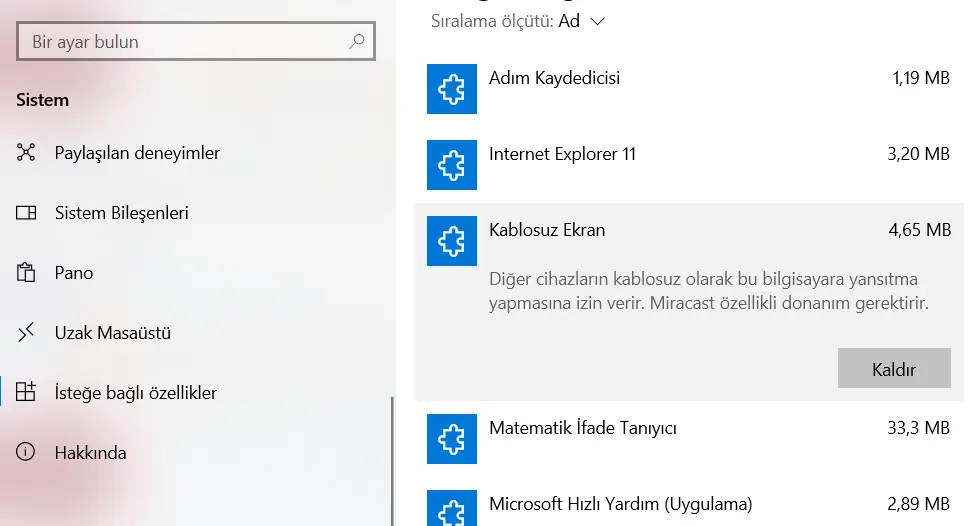The height and width of the screenshot is (526, 976).
Task: Click the Kablosuz Ekran puzzle icon
Action: tap(452, 241)
